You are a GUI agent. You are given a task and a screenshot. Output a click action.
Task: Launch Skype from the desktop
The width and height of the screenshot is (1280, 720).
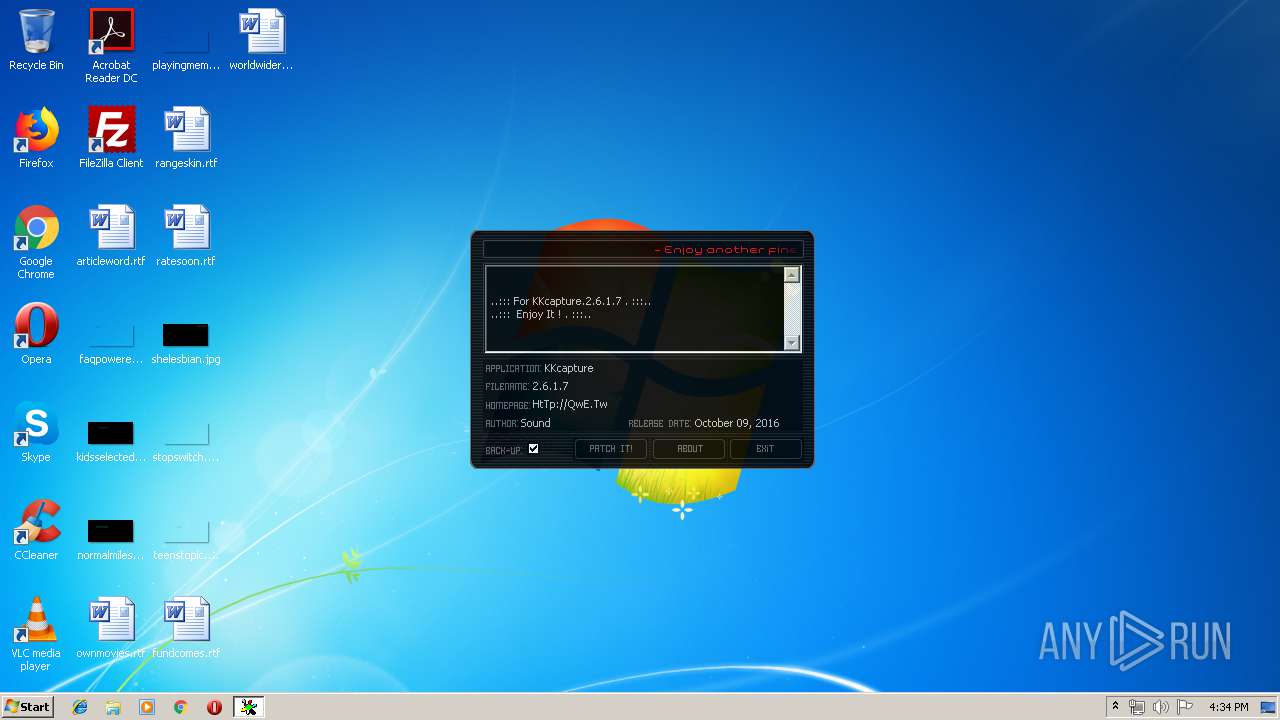tap(36, 433)
